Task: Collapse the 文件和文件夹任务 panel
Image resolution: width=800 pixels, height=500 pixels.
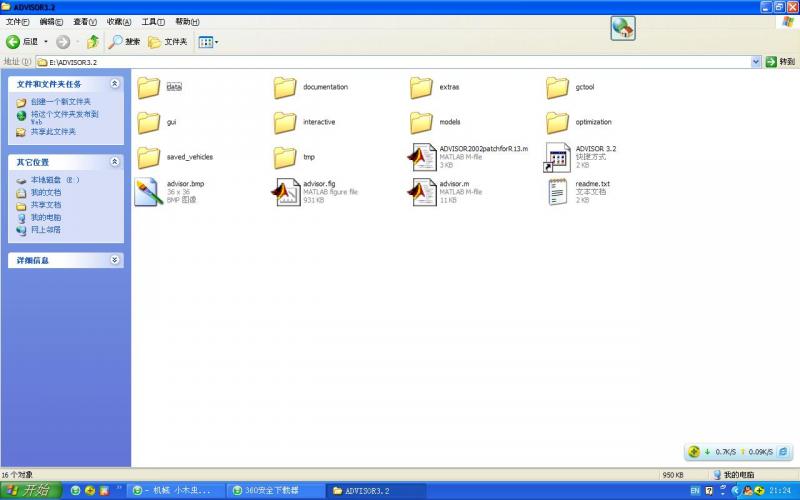Action: [x=115, y=84]
